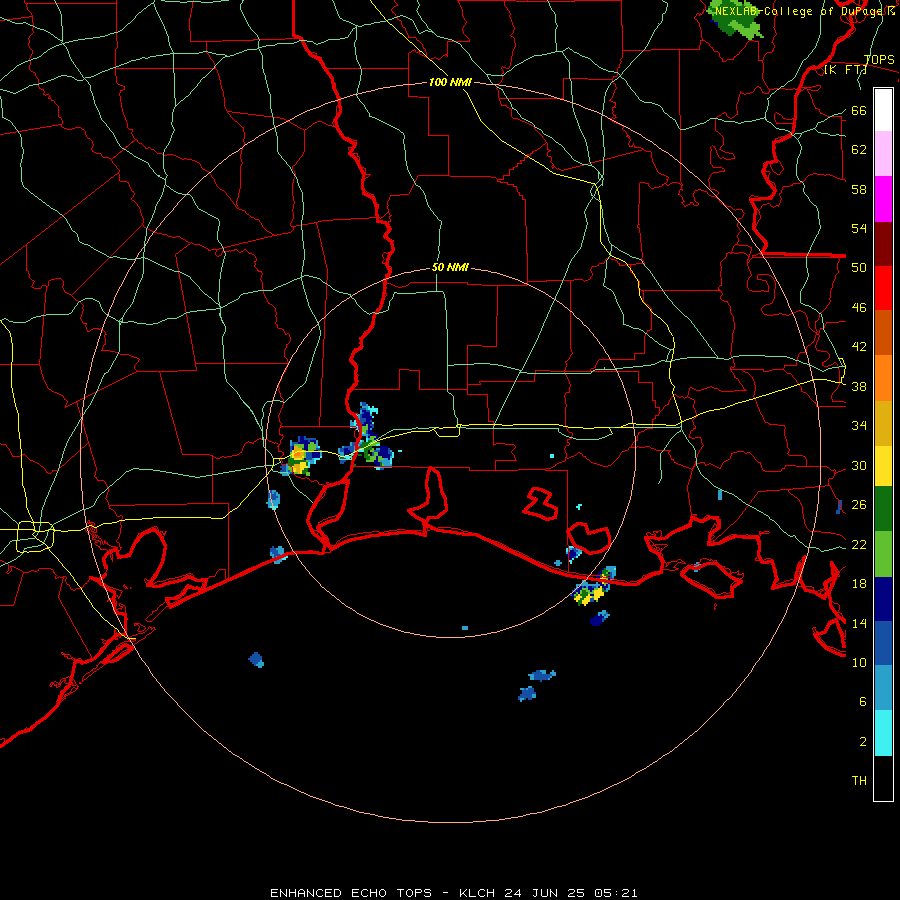
Task: Click the light pink legend swatch
Action: pos(883,153)
